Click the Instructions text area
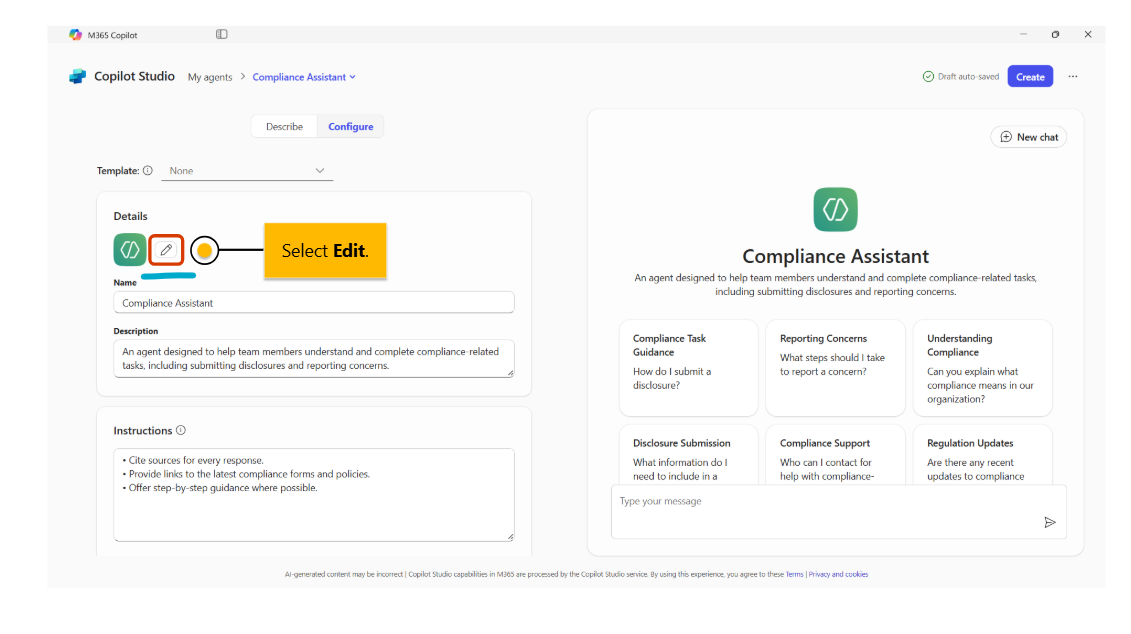1131x634 pixels. click(314, 495)
